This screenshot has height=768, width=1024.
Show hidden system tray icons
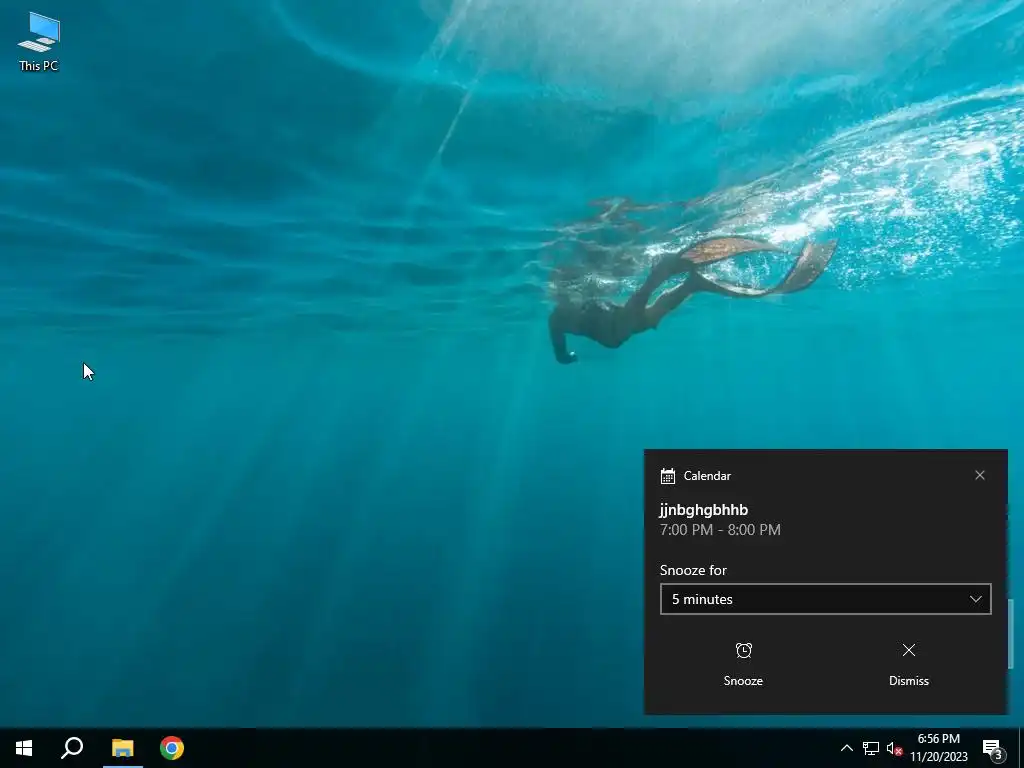click(846, 748)
